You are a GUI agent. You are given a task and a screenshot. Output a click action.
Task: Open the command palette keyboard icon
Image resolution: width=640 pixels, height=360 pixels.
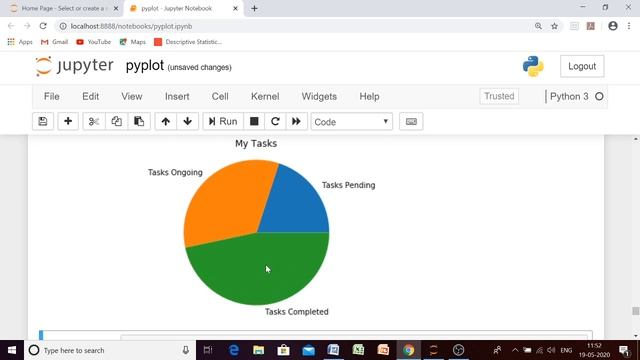[411, 121]
